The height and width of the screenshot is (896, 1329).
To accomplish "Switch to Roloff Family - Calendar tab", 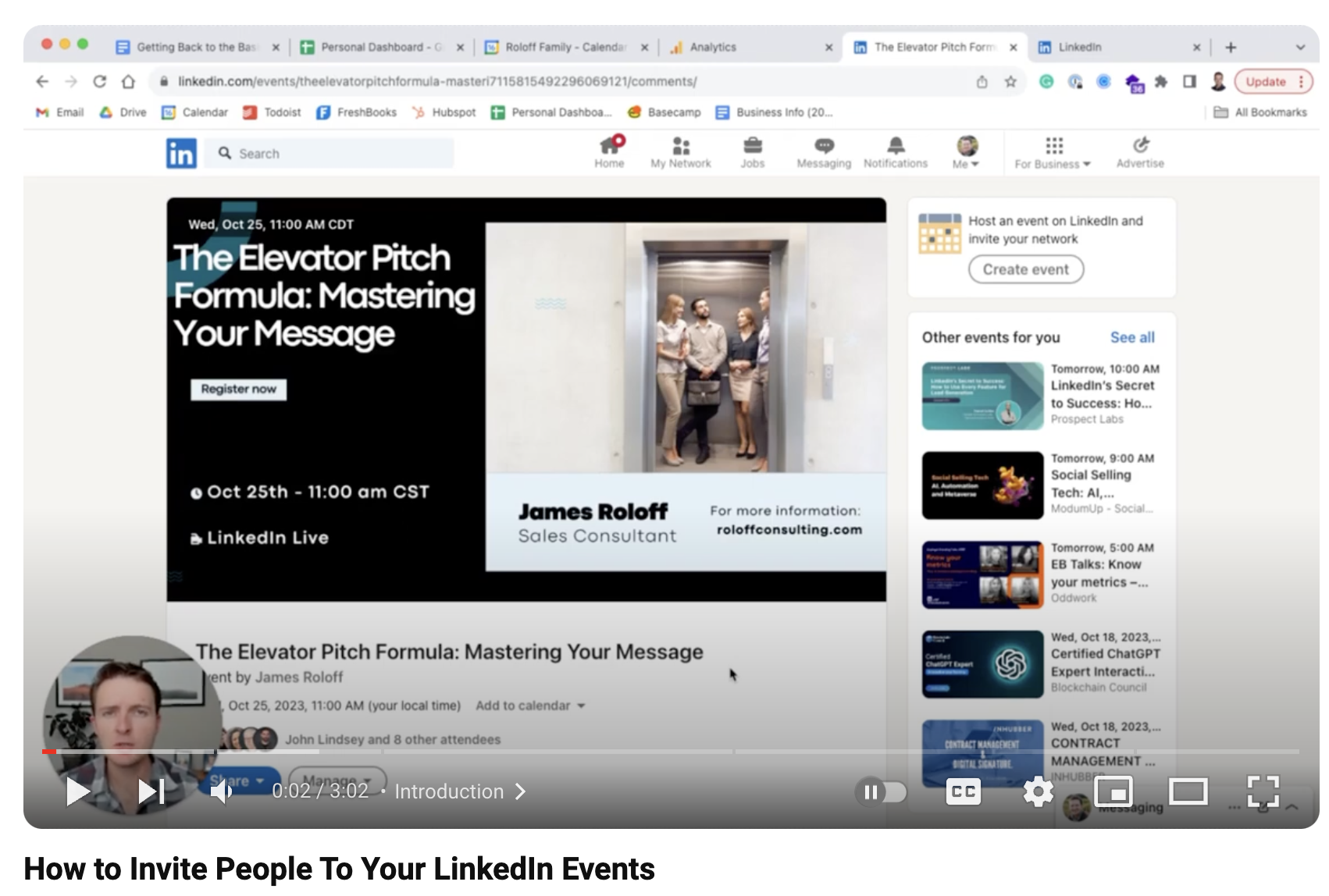I will [x=565, y=47].
